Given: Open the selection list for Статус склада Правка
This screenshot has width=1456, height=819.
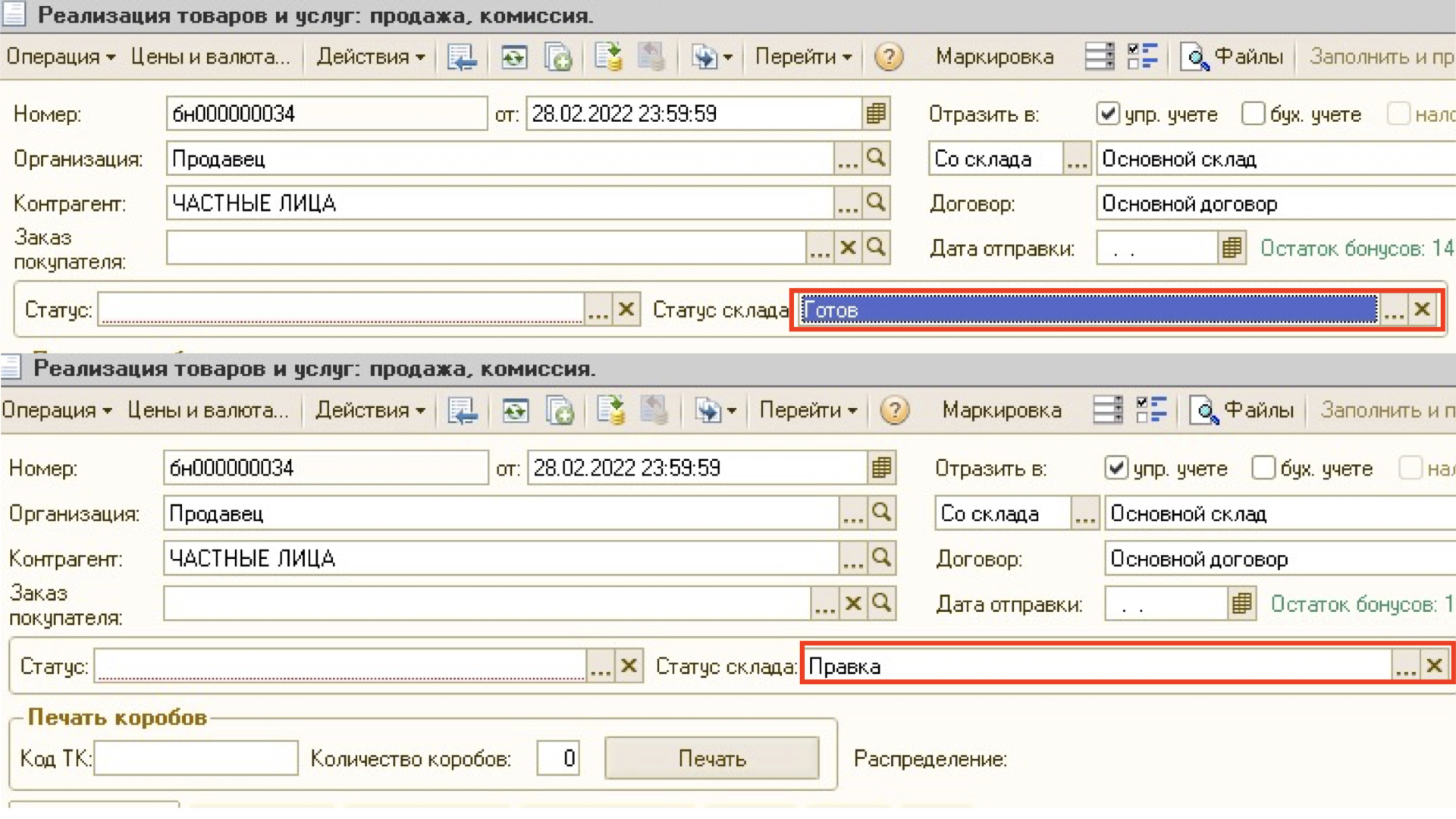Looking at the screenshot, I should pyautogui.click(x=1405, y=666).
